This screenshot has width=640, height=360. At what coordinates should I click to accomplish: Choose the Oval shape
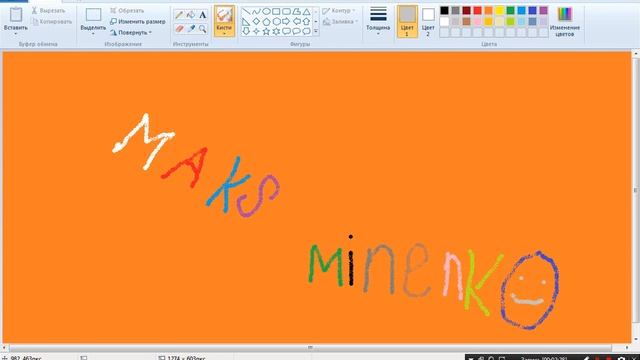pyautogui.click(x=266, y=11)
